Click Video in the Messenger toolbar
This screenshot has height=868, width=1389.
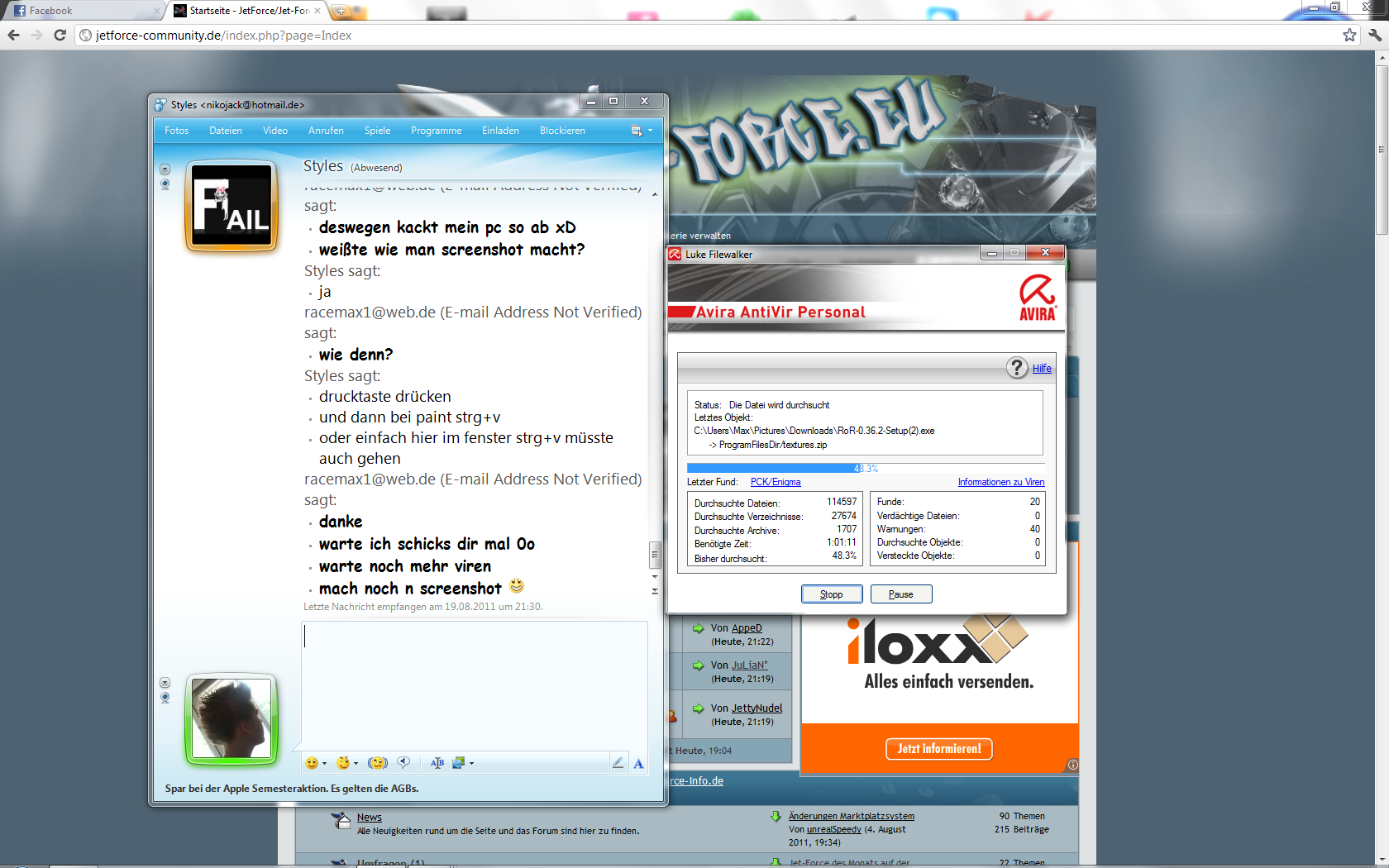point(275,131)
